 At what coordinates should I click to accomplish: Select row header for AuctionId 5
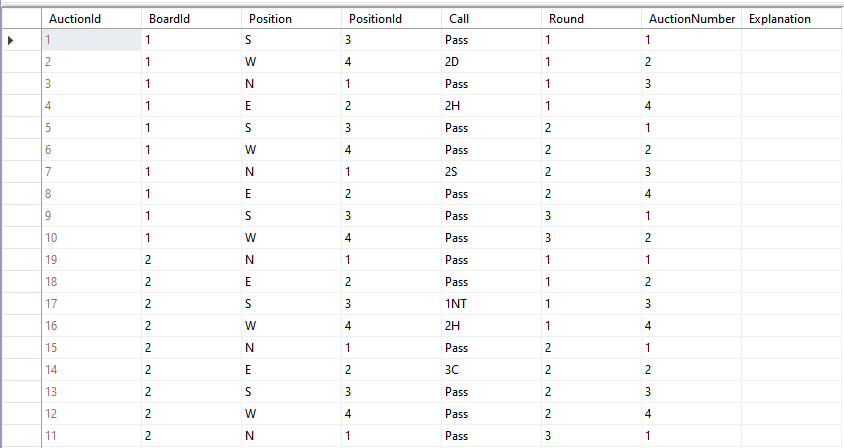(x=22, y=128)
